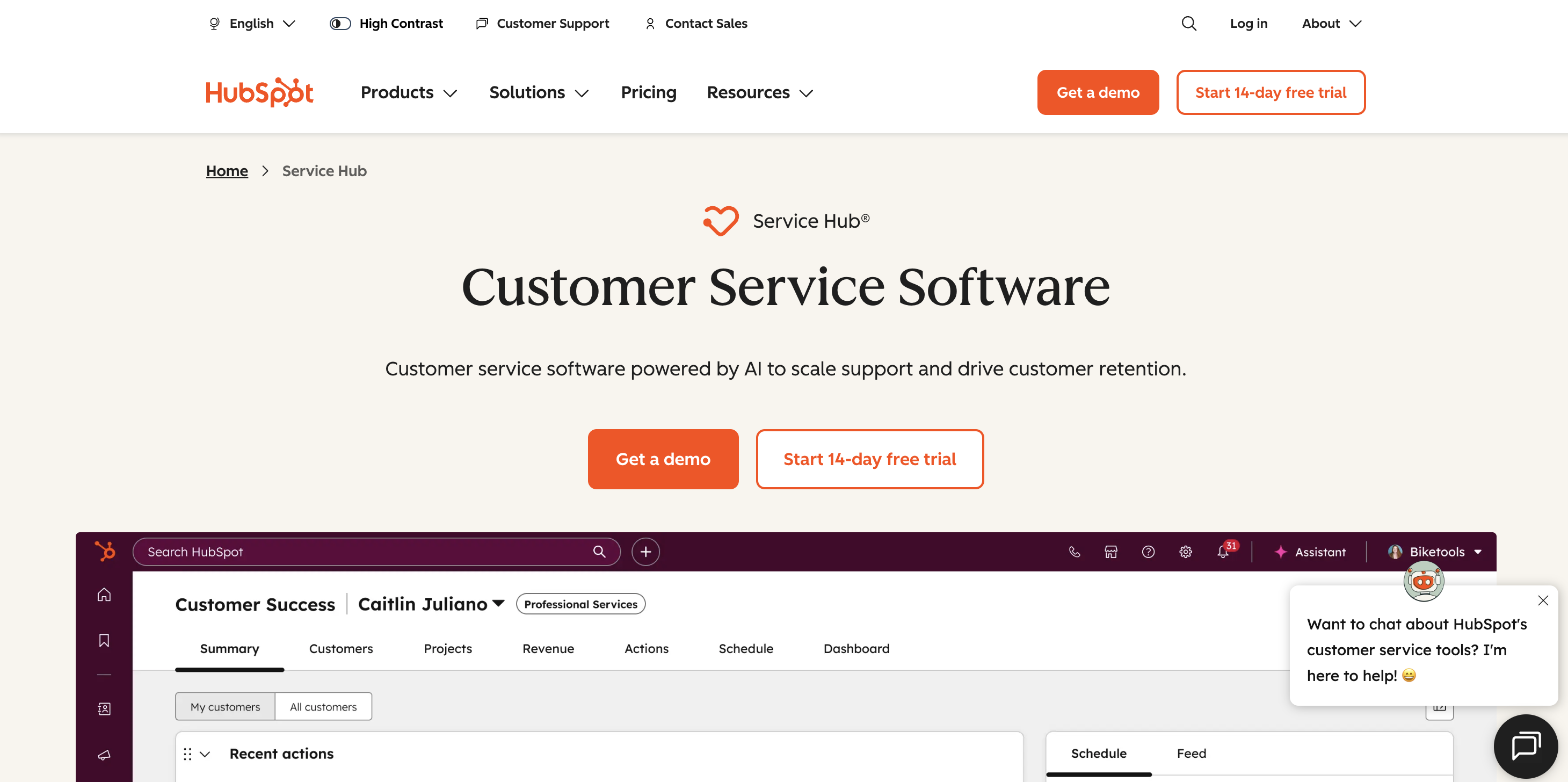The height and width of the screenshot is (782, 1568).
Task: Click the Search HubSpot input field
Action: [x=376, y=551]
